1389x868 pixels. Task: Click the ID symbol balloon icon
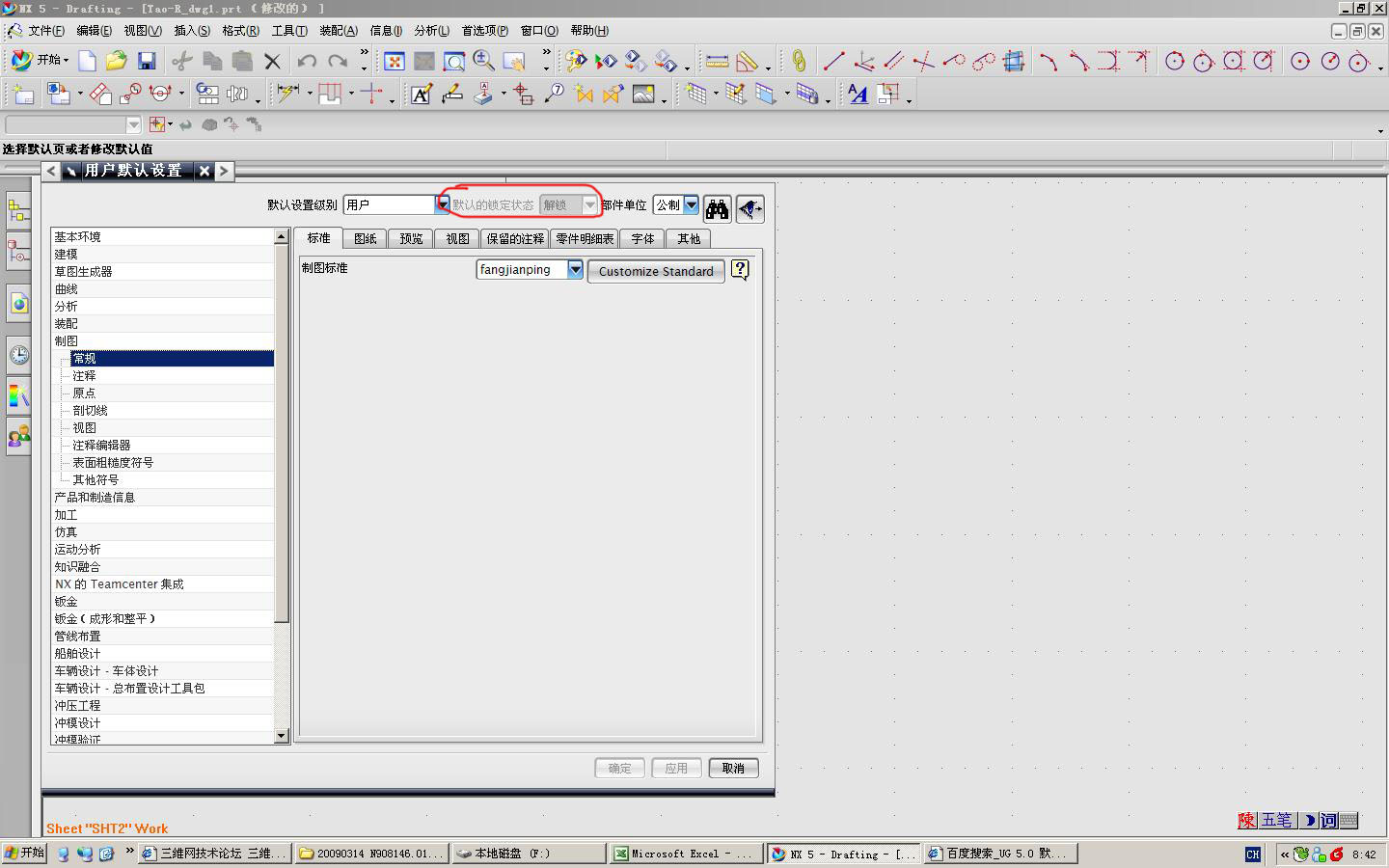[x=554, y=94]
